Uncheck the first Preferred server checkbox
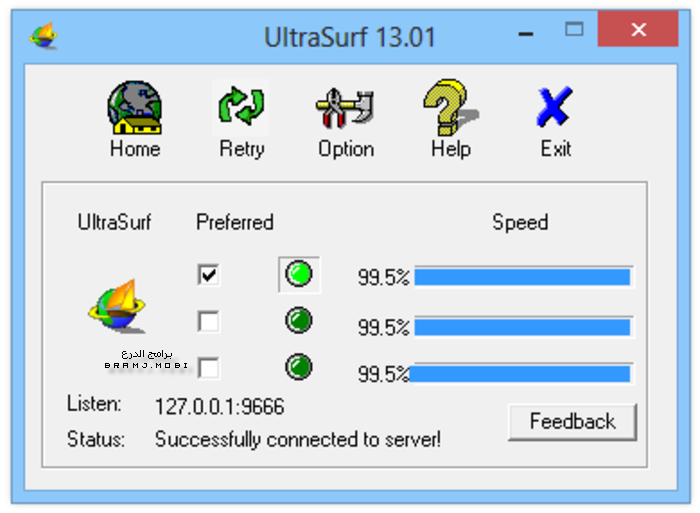The height and width of the screenshot is (513, 700). coord(208,275)
